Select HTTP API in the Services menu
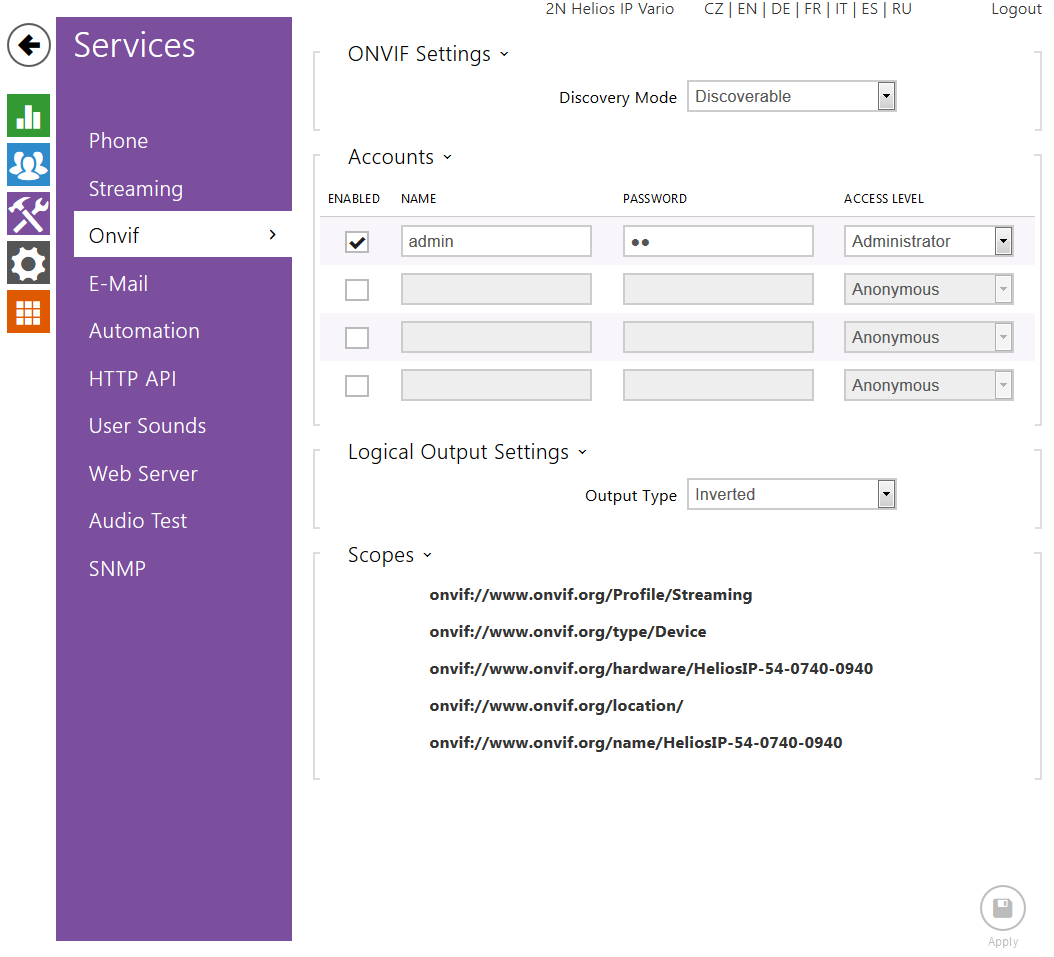Screen dimensions: 1054x957 pyautogui.click(x=132, y=379)
